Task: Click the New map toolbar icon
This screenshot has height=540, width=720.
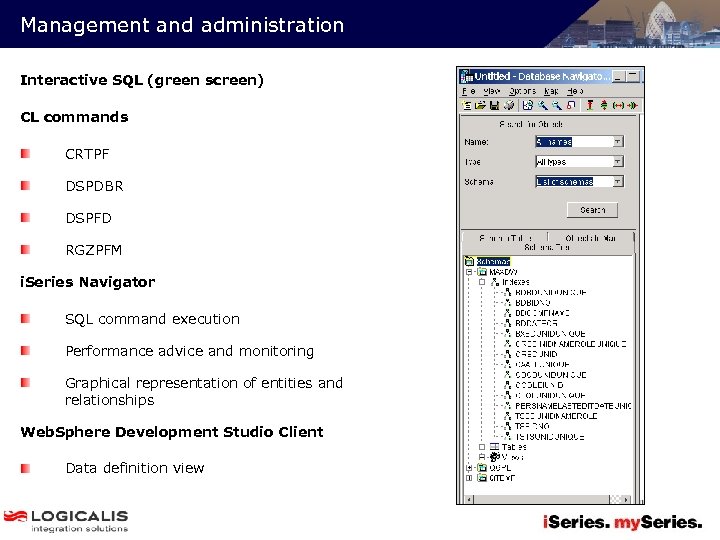Action: click(x=467, y=106)
